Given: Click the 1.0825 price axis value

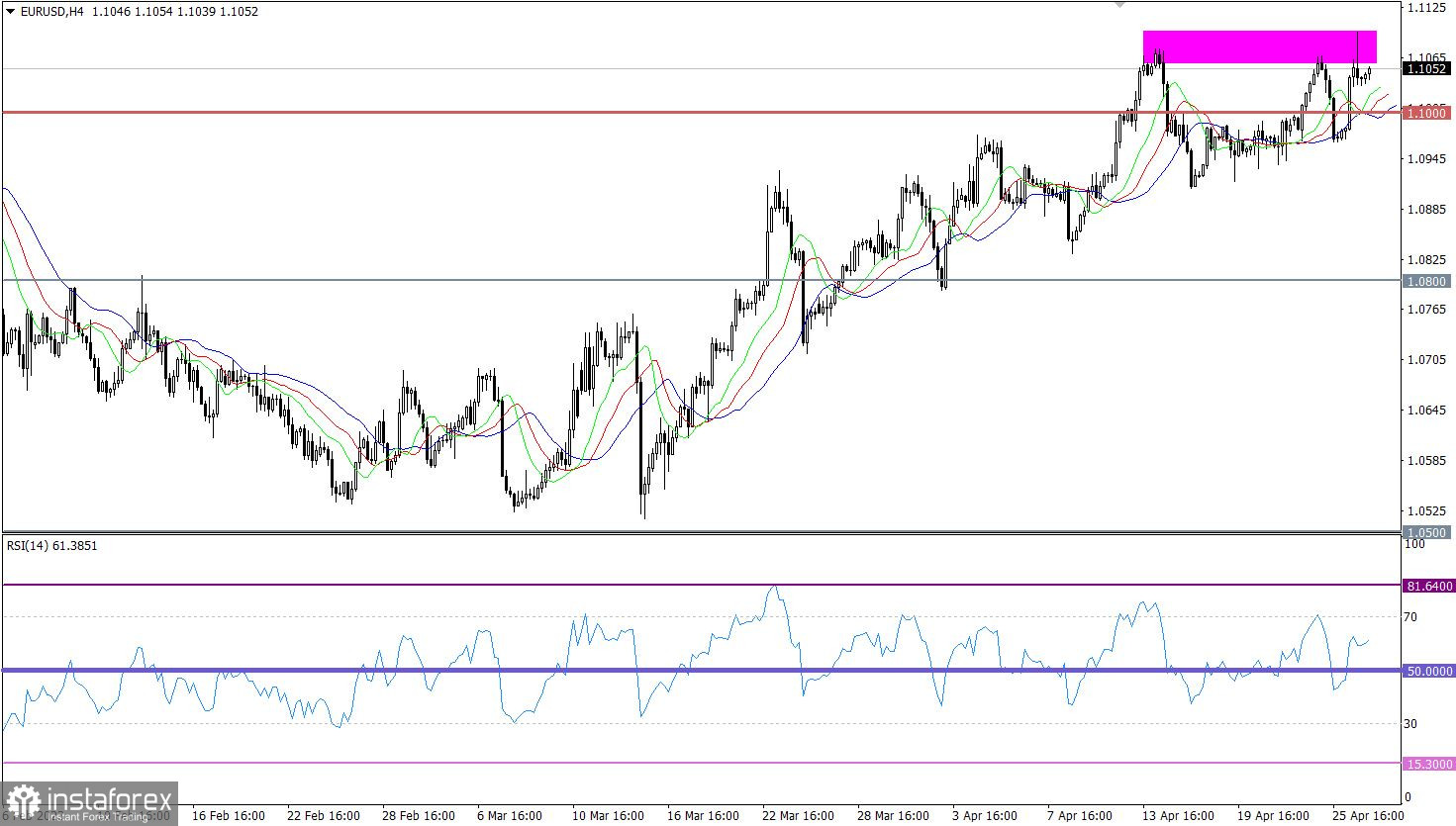Looking at the screenshot, I should click(x=1426, y=259).
